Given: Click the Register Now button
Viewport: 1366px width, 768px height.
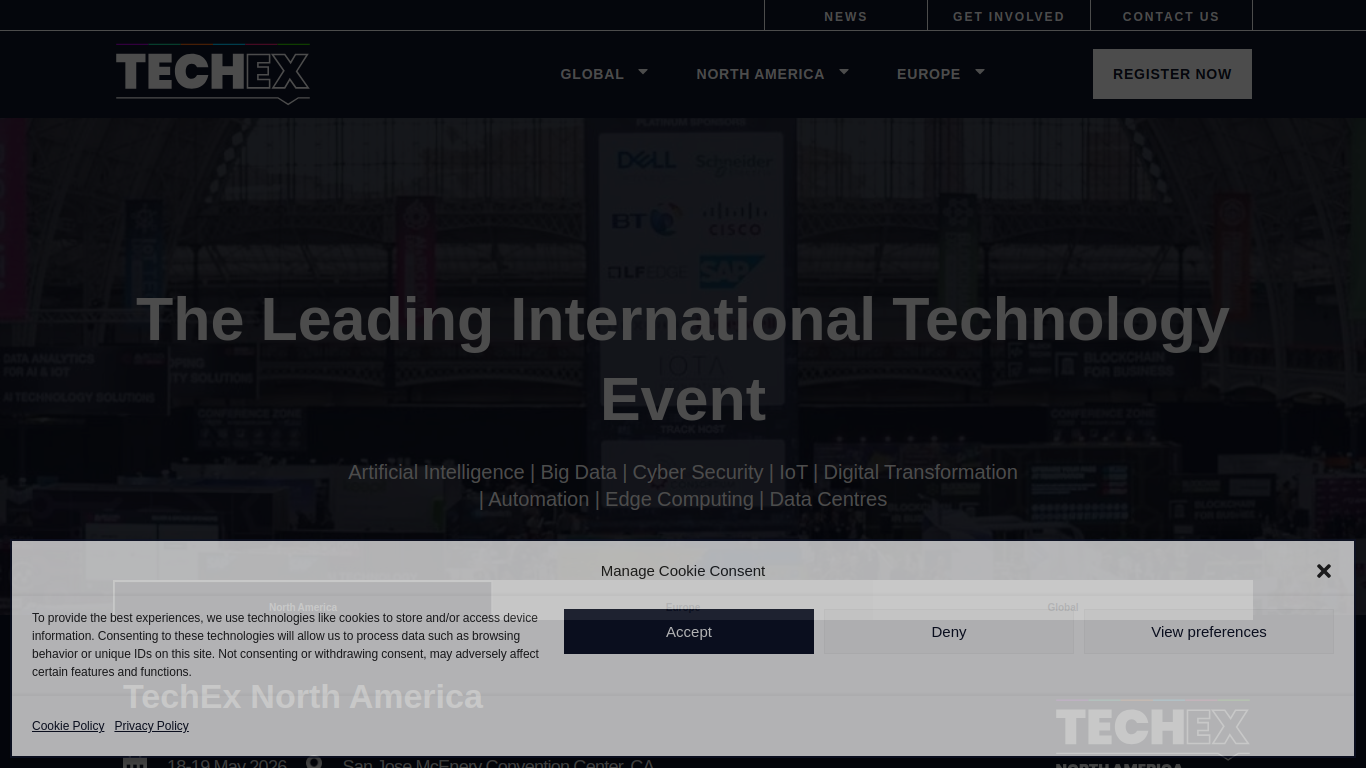Looking at the screenshot, I should pos(1172,74).
